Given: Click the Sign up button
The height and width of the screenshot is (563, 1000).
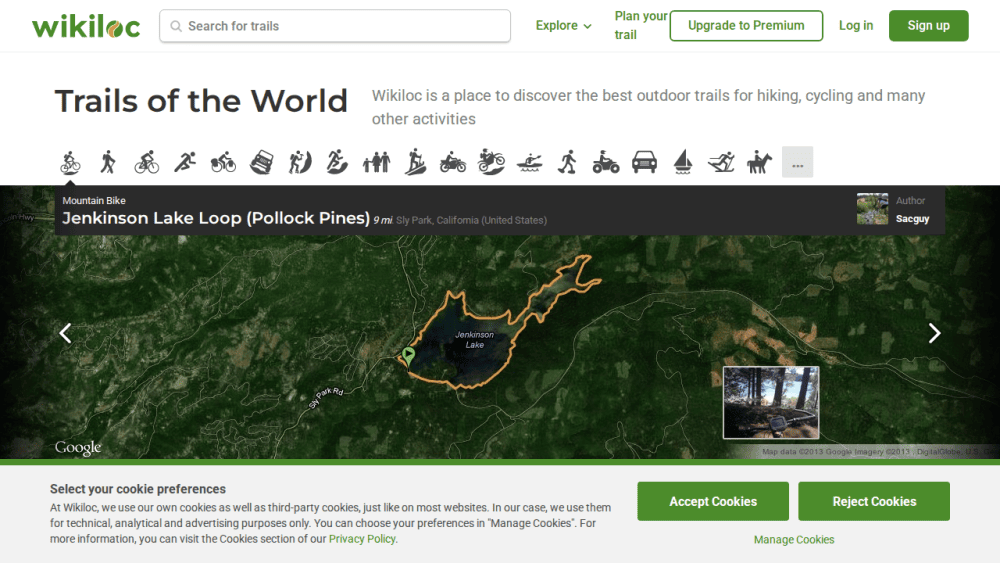Looking at the screenshot, I should (x=929, y=26).
